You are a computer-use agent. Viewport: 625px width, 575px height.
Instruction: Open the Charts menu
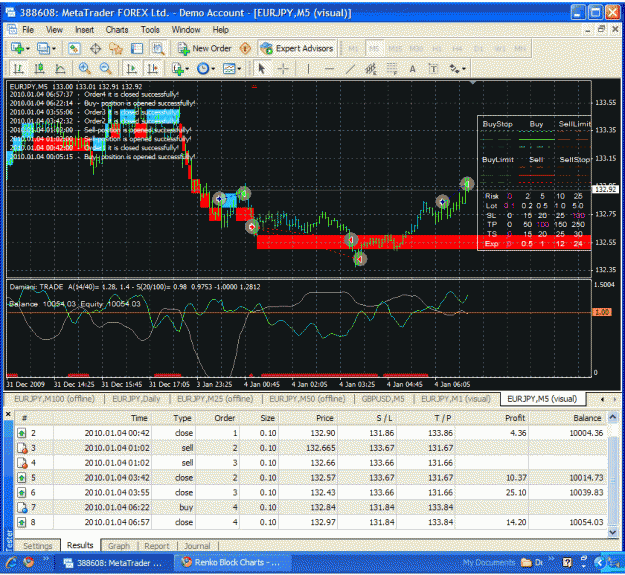click(x=117, y=30)
